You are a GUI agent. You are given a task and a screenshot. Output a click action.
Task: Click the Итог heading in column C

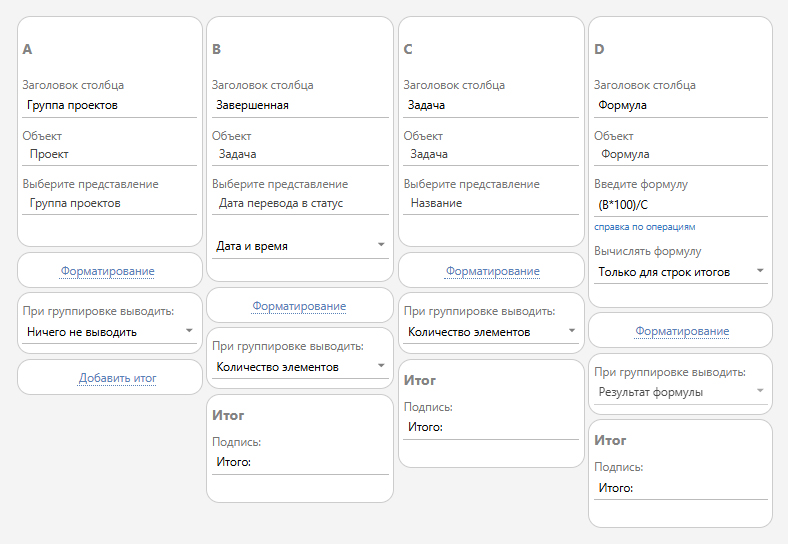[420, 381]
